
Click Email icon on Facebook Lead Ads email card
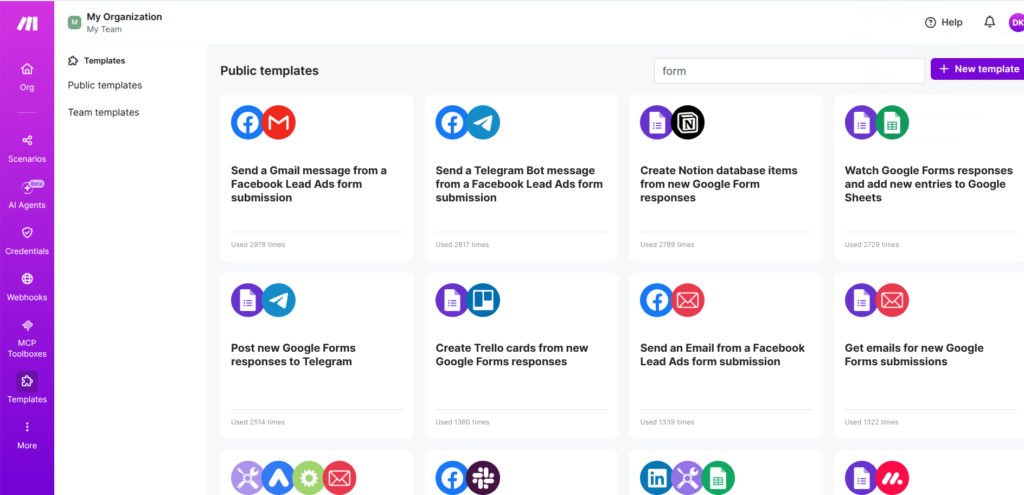point(688,300)
